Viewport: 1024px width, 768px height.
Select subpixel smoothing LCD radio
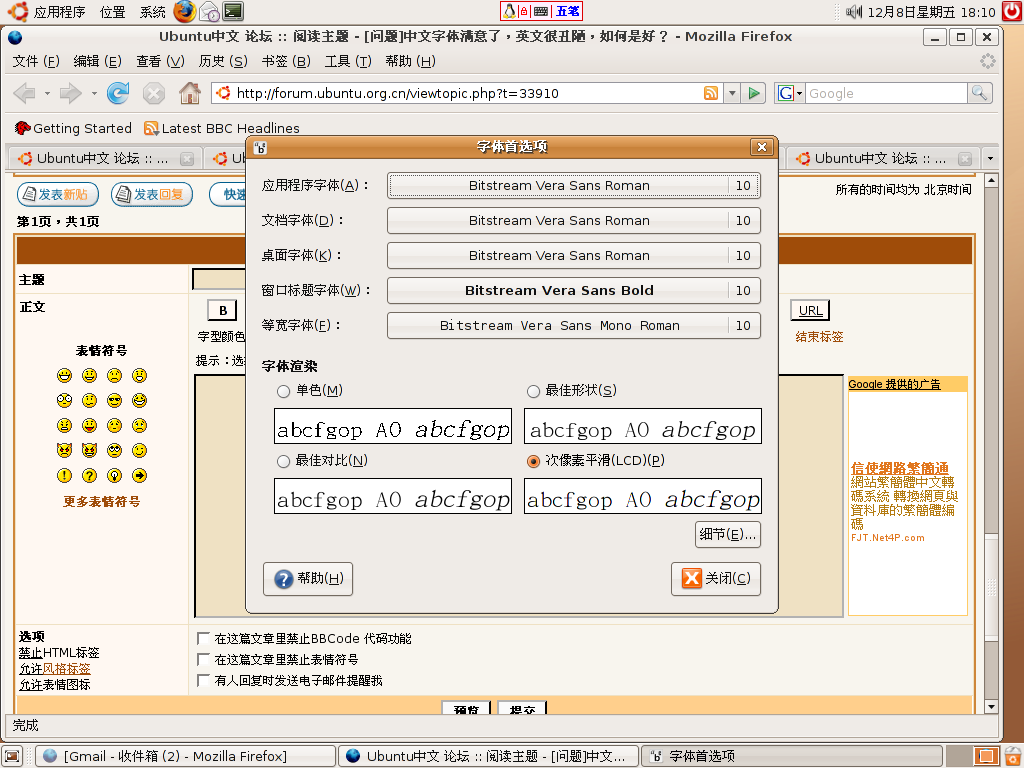coord(534,461)
